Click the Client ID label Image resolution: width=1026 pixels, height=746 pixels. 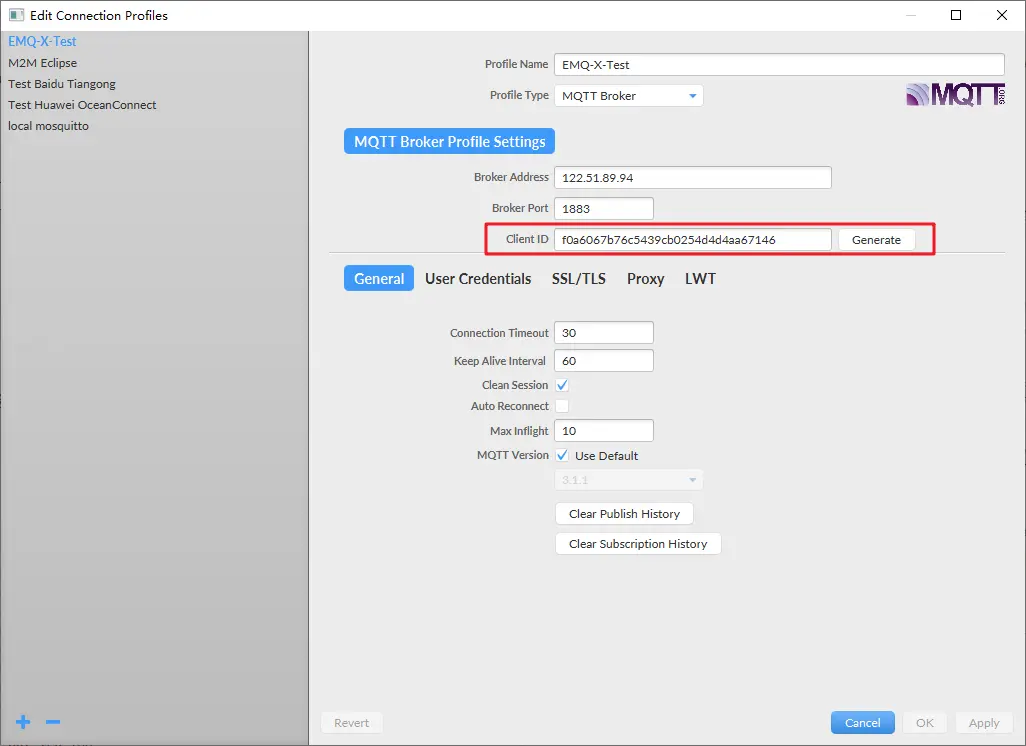(527, 239)
